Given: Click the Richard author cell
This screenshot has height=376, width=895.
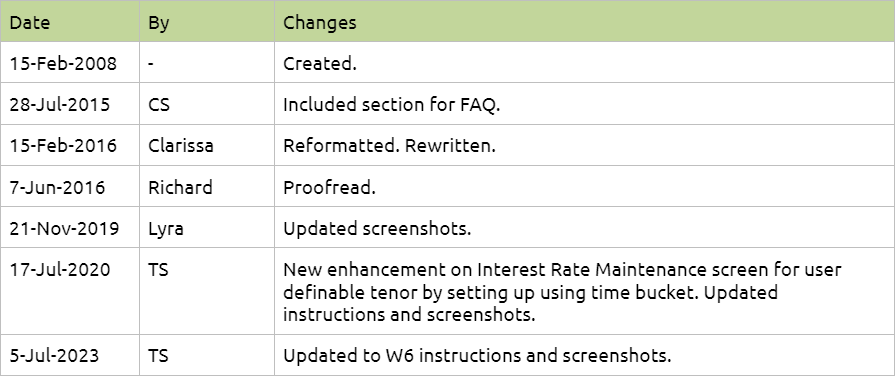Looking at the screenshot, I should pos(207,187).
